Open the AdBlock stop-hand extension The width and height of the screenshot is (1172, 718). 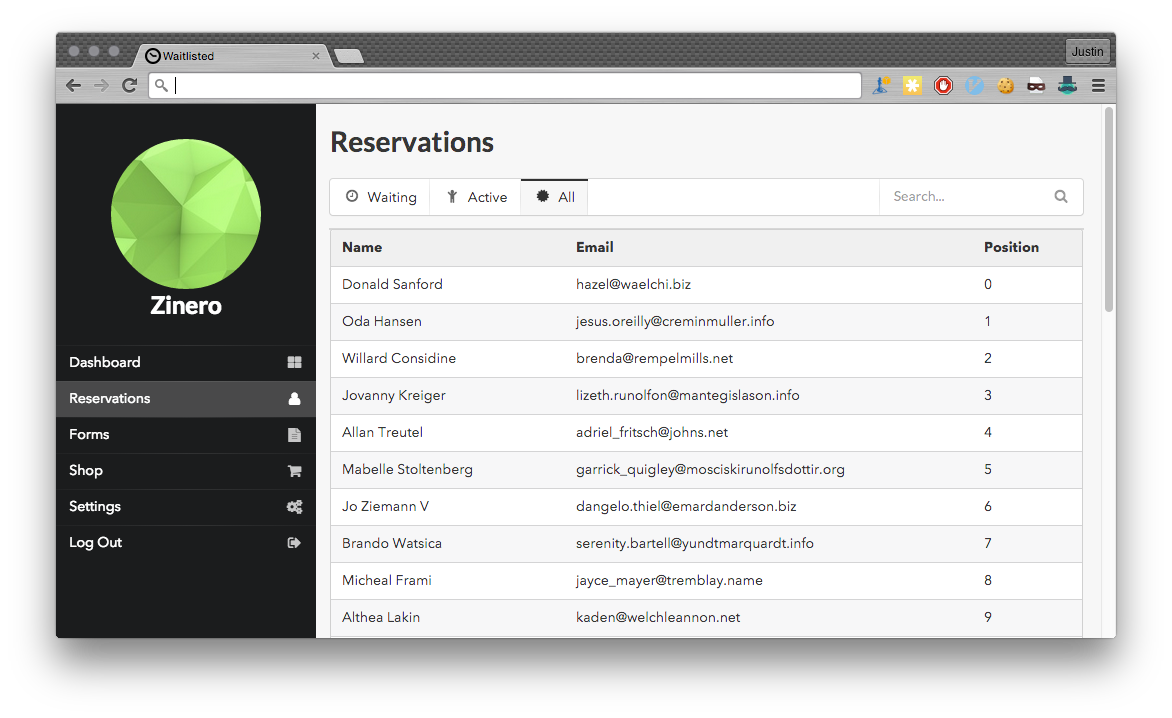click(943, 85)
